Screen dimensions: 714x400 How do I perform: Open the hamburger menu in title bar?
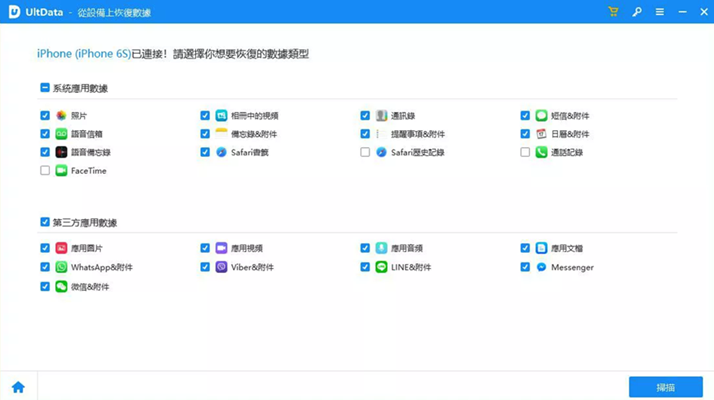[x=659, y=12]
